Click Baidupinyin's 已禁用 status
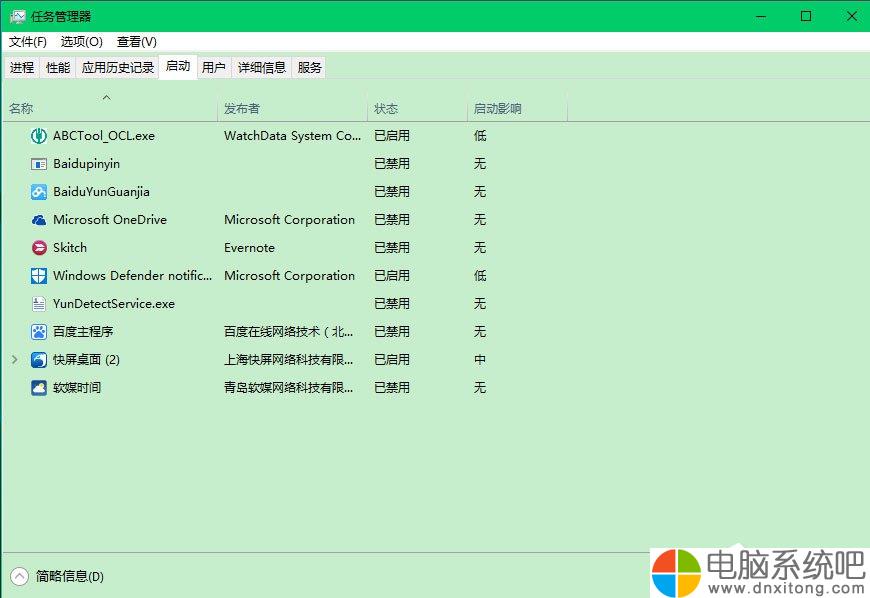The height and width of the screenshot is (598, 870). point(392,164)
